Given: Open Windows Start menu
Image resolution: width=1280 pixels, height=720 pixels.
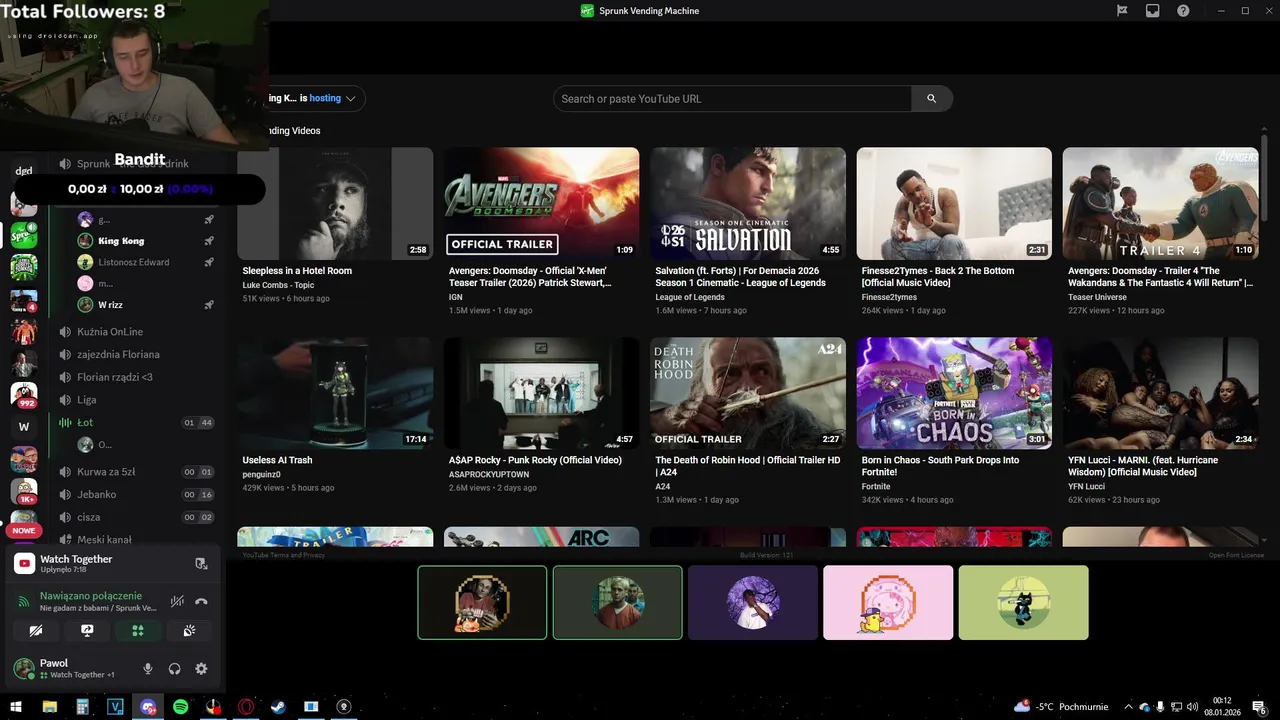Looking at the screenshot, I should coord(16,706).
